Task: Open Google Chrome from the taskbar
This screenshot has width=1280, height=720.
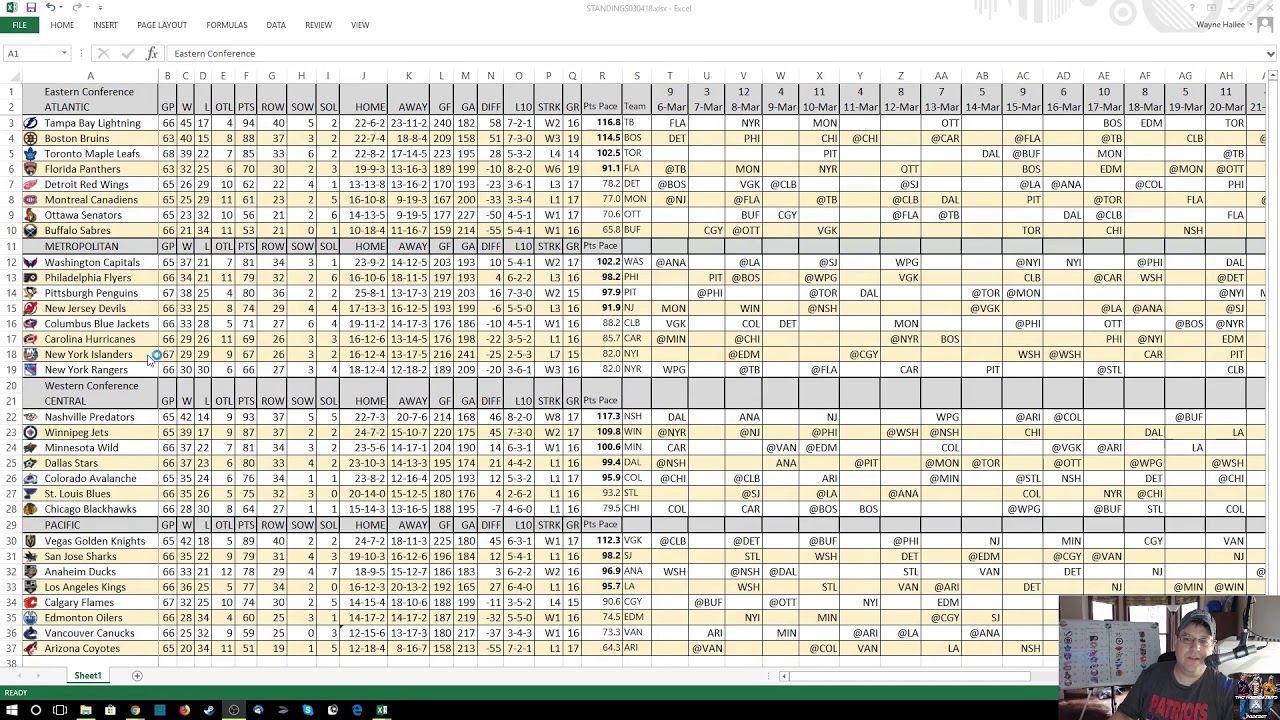Action: (x=135, y=710)
